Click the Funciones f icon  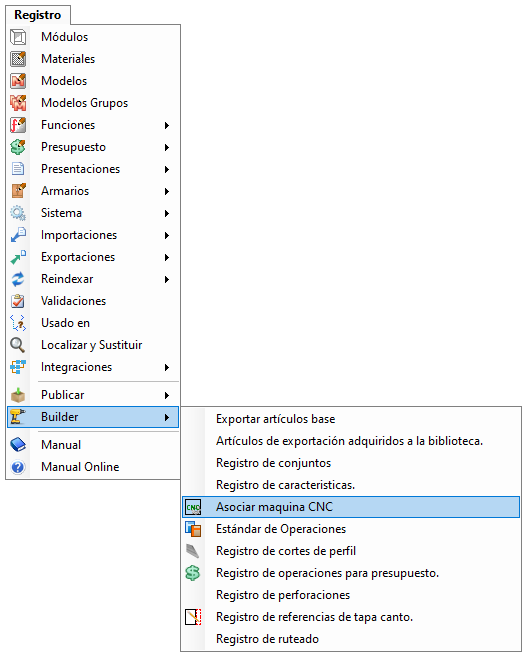[18, 125]
